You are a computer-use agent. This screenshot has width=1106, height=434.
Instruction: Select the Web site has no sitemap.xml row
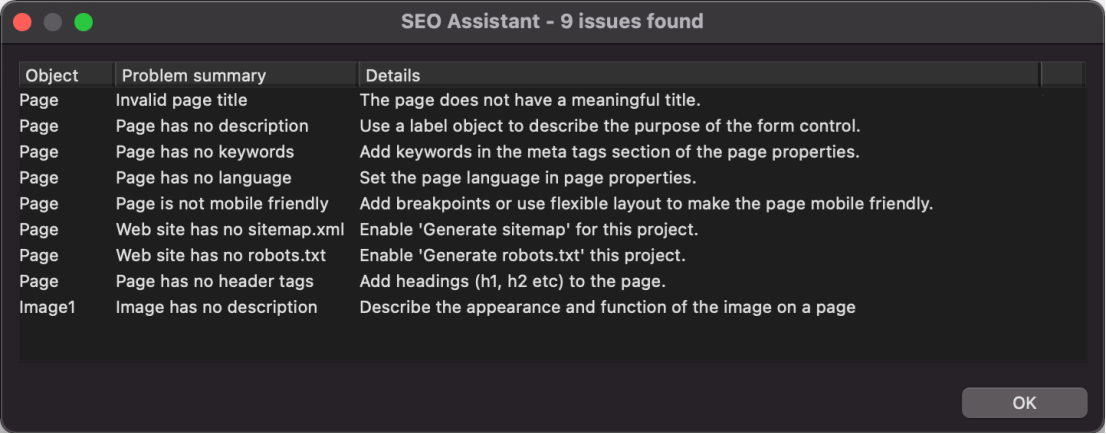(x=552, y=229)
